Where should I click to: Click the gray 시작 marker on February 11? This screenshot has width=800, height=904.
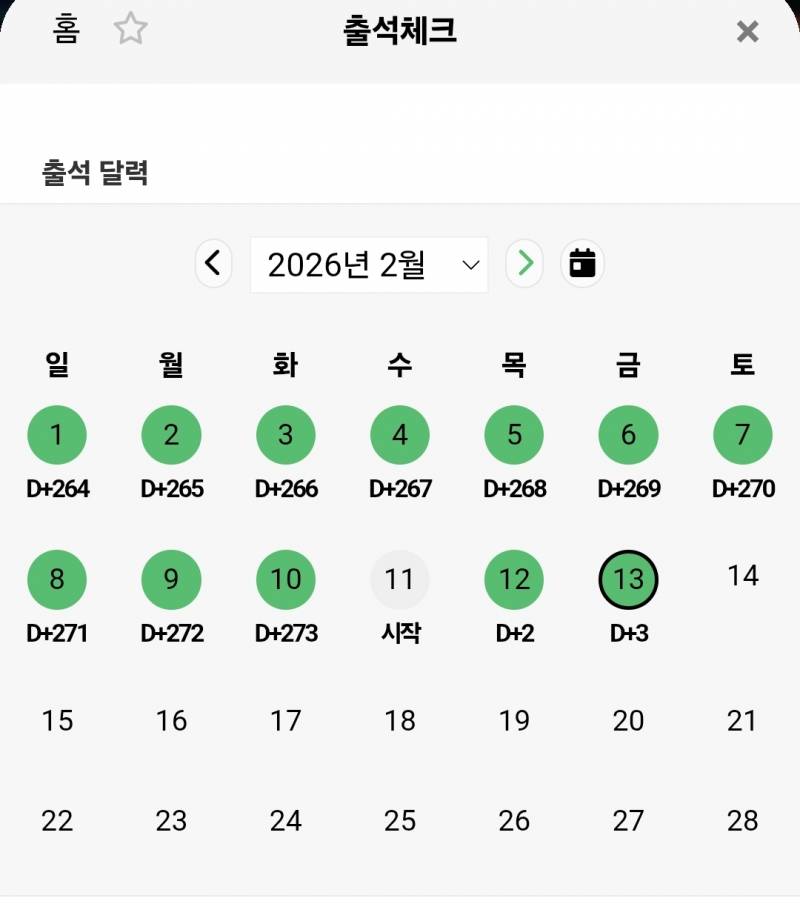[400, 579]
